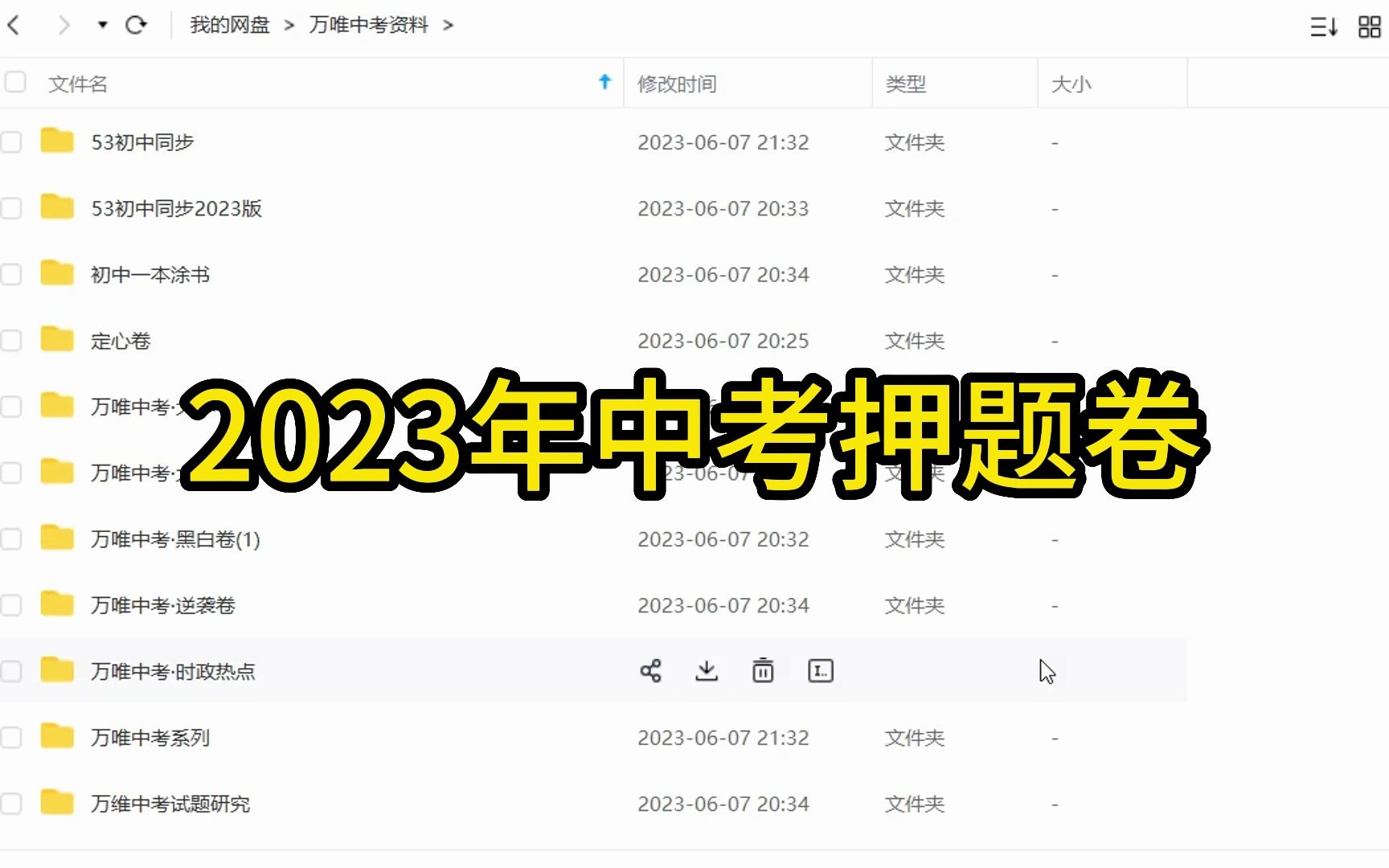Viewport: 1389px width, 868px height.
Task: Check the box for 定心卷
Action: pos(11,341)
